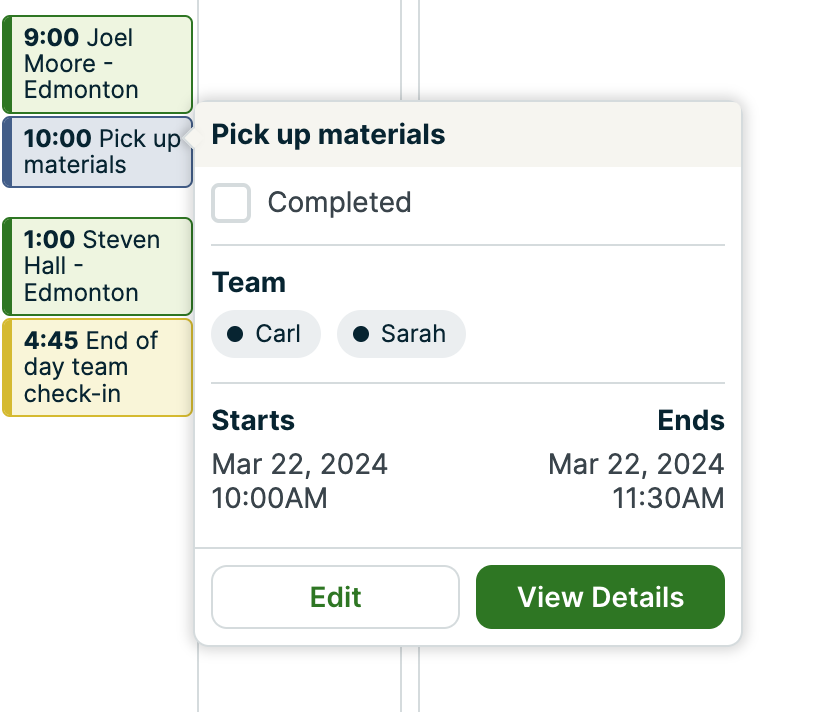The height and width of the screenshot is (712, 818).
Task: Click the dot icon beside Sarah
Action: [361, 334]
